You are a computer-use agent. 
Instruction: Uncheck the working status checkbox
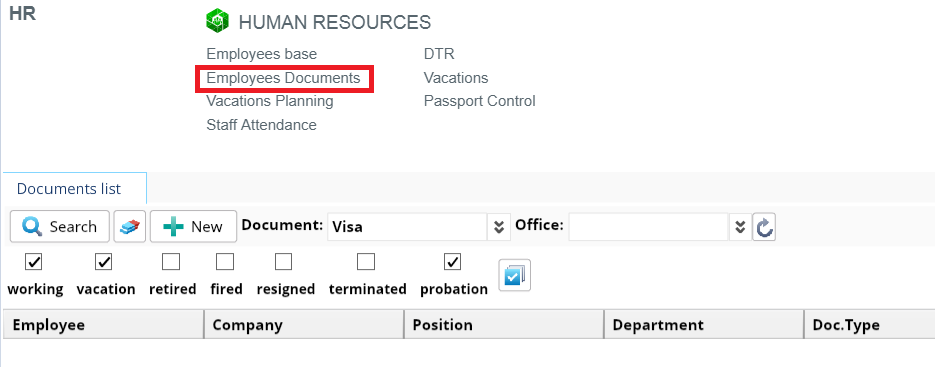pyautogui.click(x=34, y=261)
